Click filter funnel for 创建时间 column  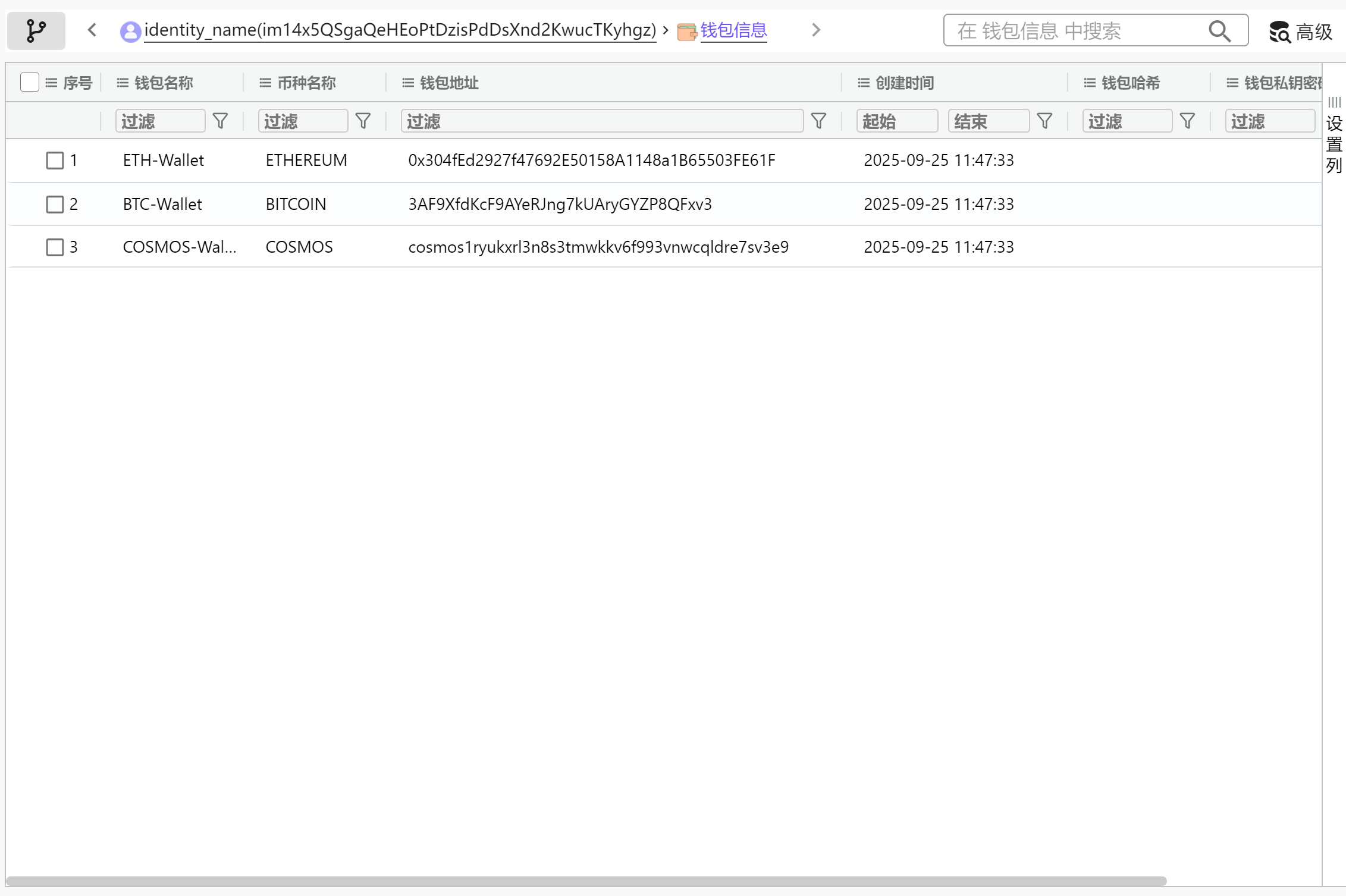click(1044, 121)
